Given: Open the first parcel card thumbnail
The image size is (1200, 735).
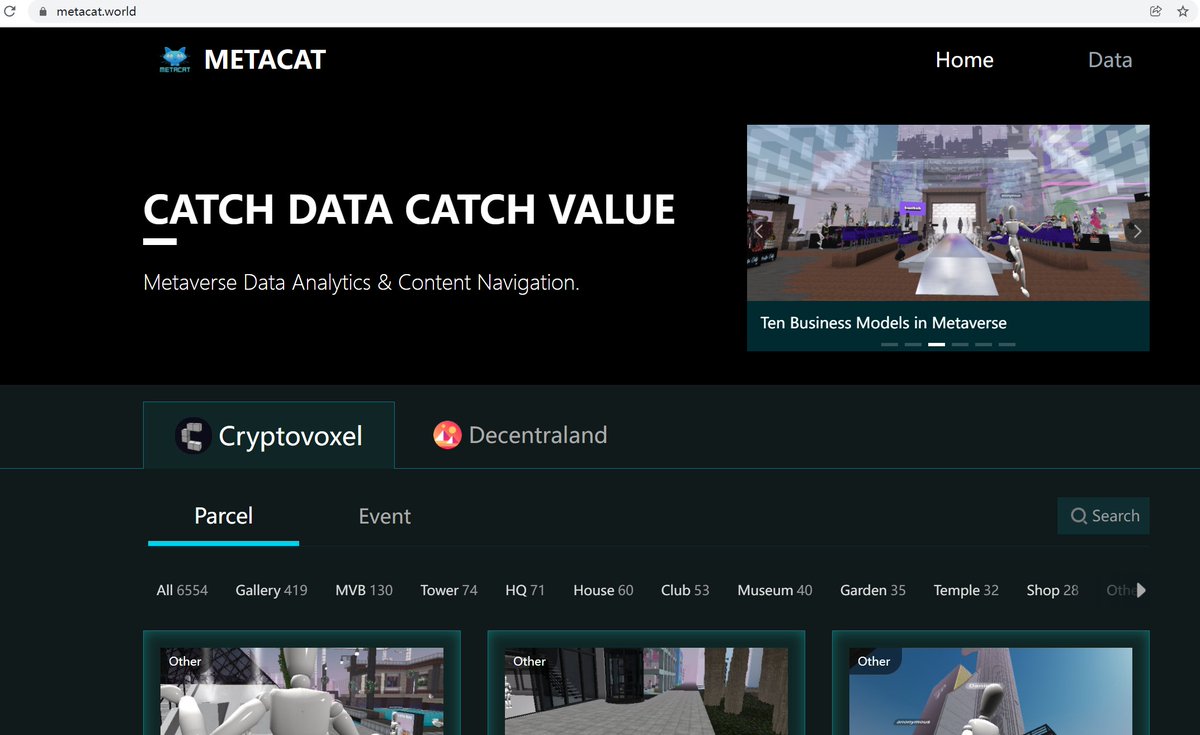Looking at the screenshot, I should pos(302,691).
